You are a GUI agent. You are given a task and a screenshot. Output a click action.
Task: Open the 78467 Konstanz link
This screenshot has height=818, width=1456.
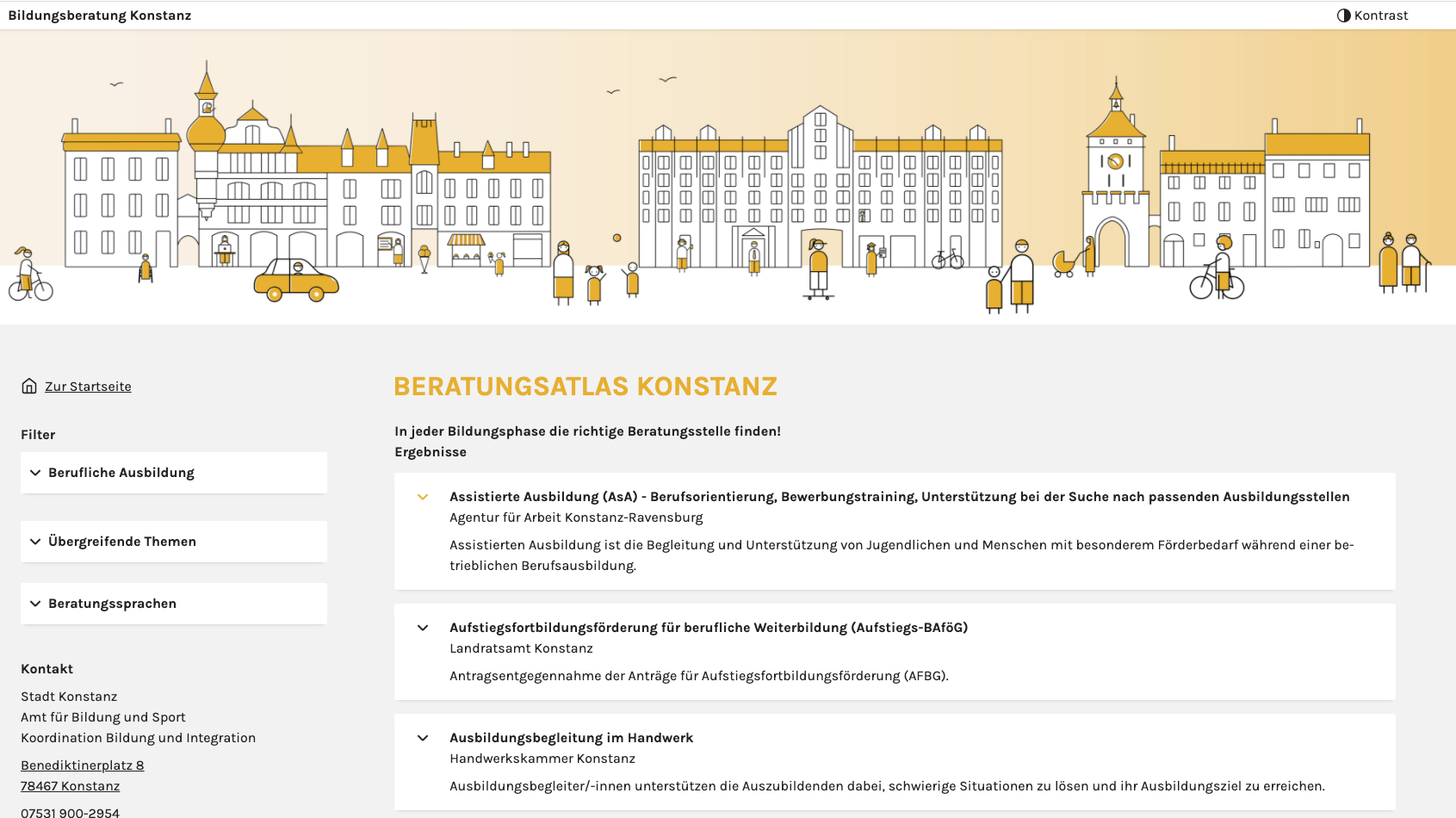point(71,786)
